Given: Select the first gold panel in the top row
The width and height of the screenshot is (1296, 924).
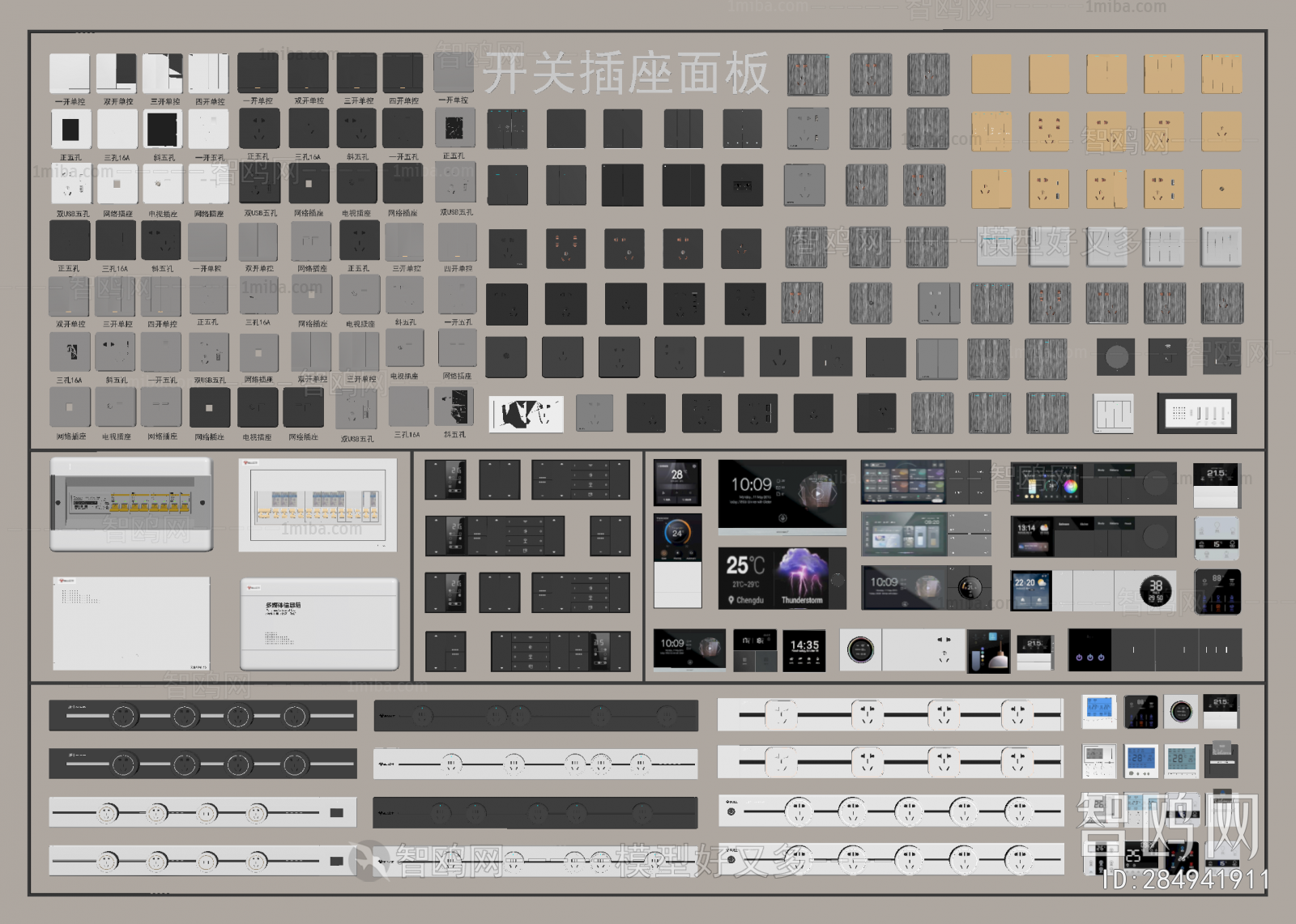Looking at the screenshot, I should click(x=991, y=75).
